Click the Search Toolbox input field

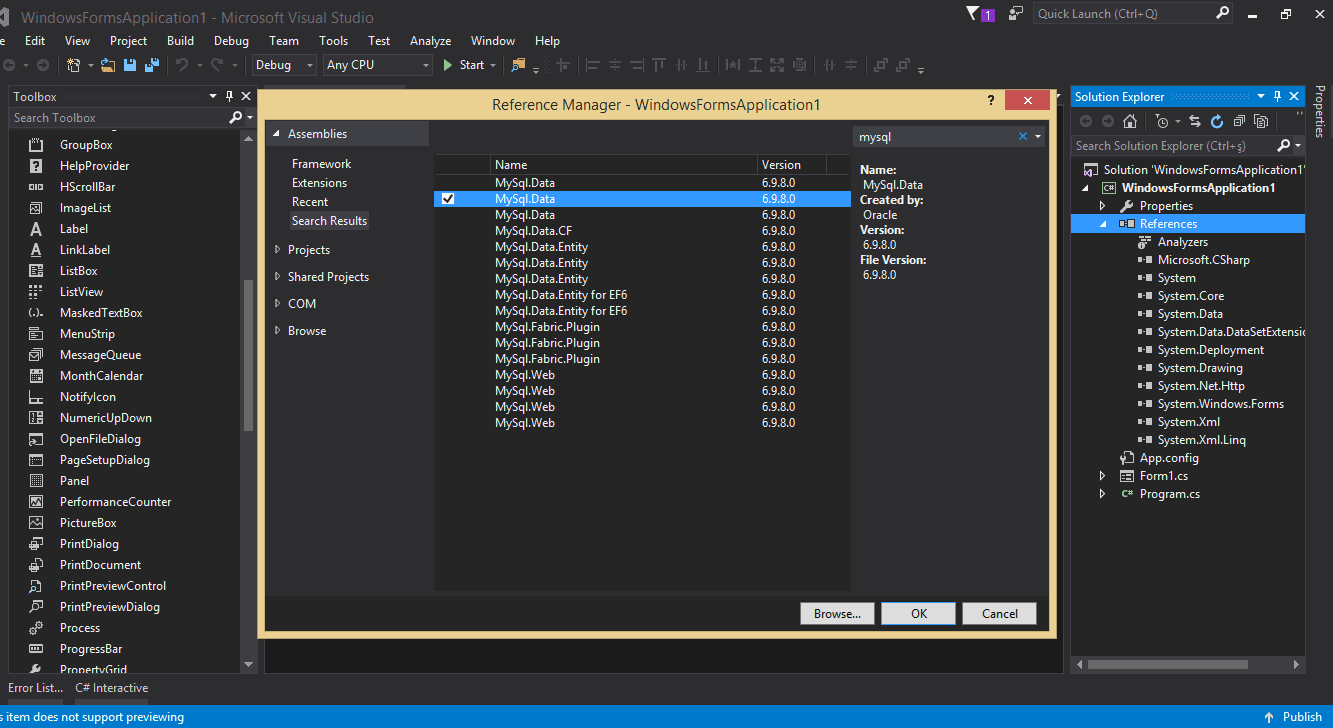click(x=120, y=118)
